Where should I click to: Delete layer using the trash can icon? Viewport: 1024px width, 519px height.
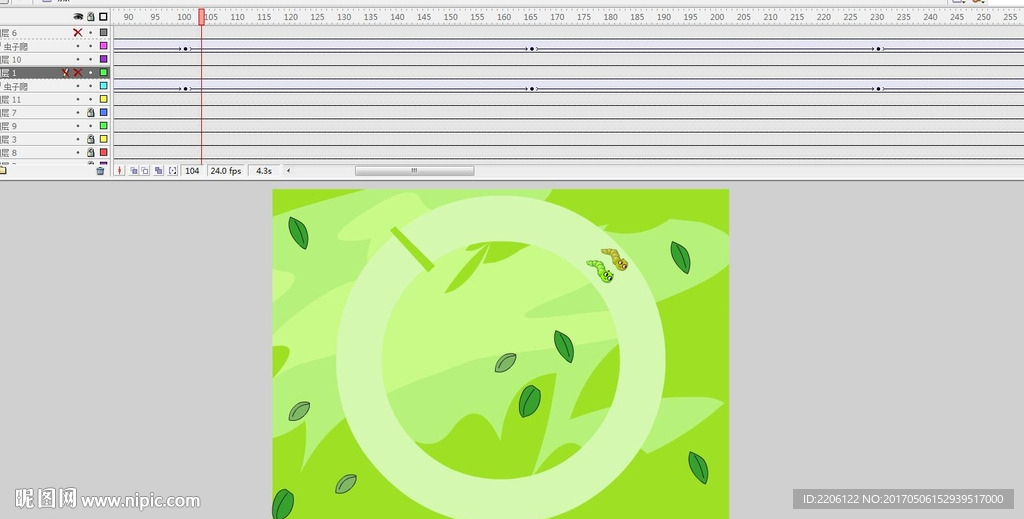(x=100, y=171)
